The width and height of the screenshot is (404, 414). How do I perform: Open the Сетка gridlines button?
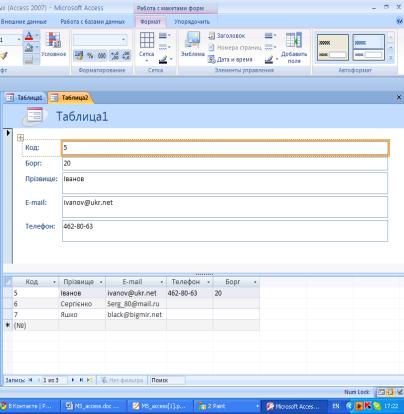(147, 46)
